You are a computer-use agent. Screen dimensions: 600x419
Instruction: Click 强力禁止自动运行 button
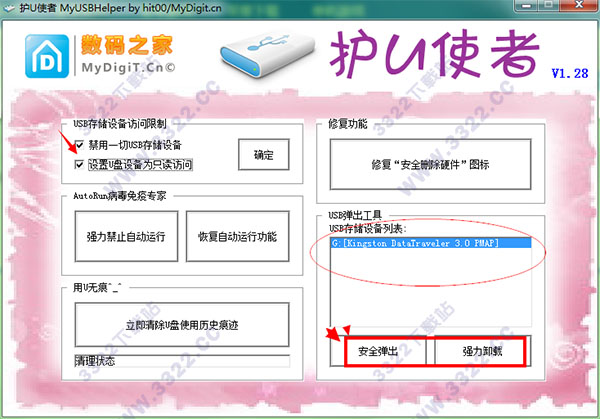click(x=126, y=236)
